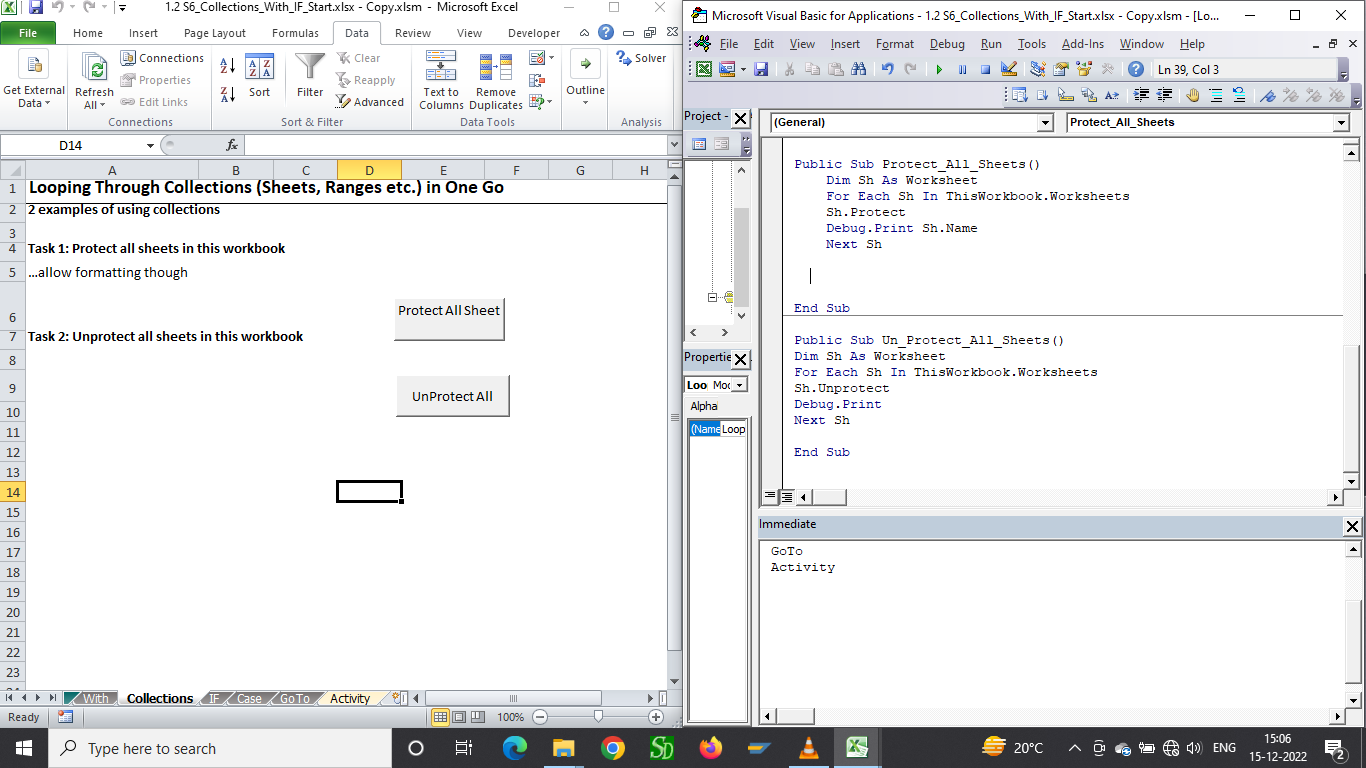Click the Quick Info icon in Edit toolbar
1366x768 pixels.
point(1066,95)
